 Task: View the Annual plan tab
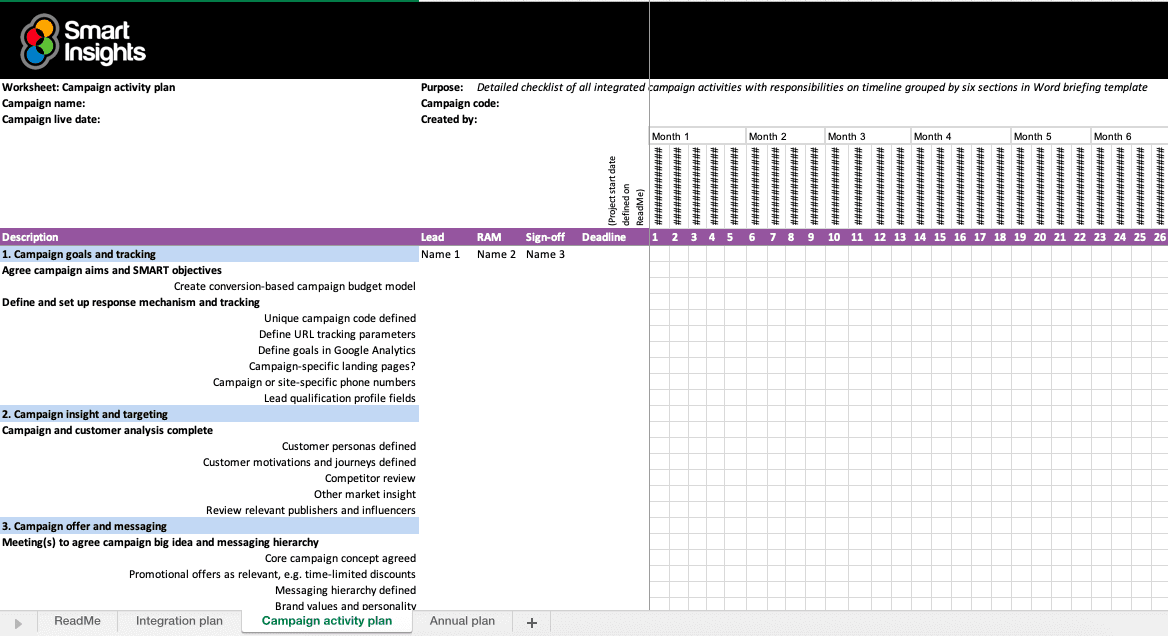(462, 621)
